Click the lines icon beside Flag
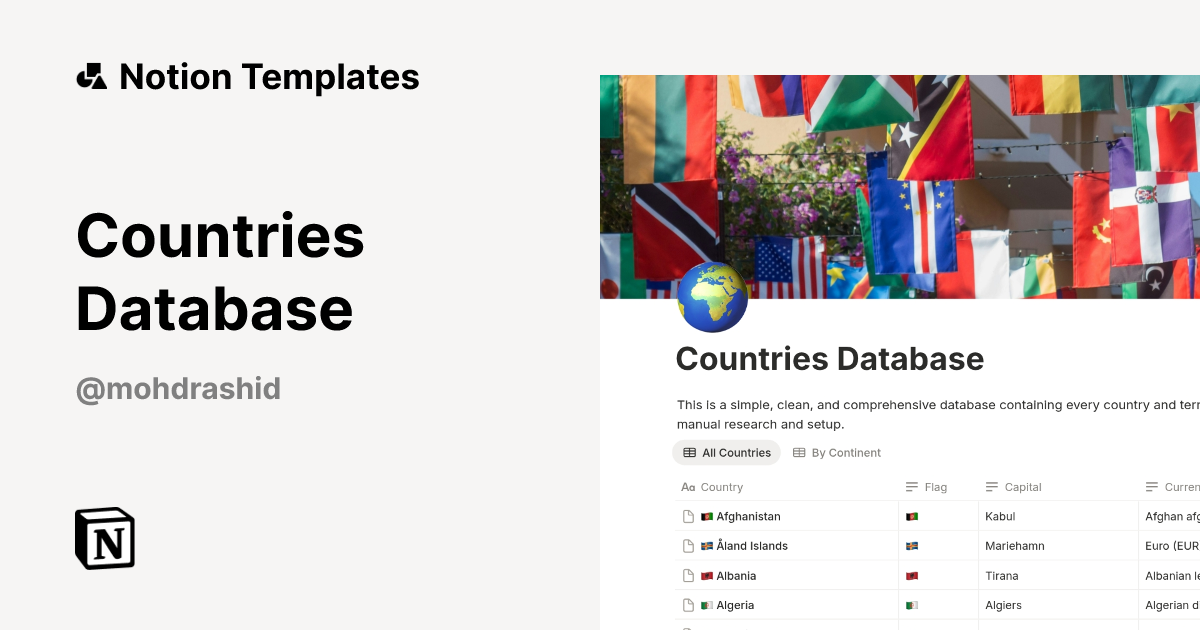The height and width of the screenshot is (630, 1200). pos(912,487)
